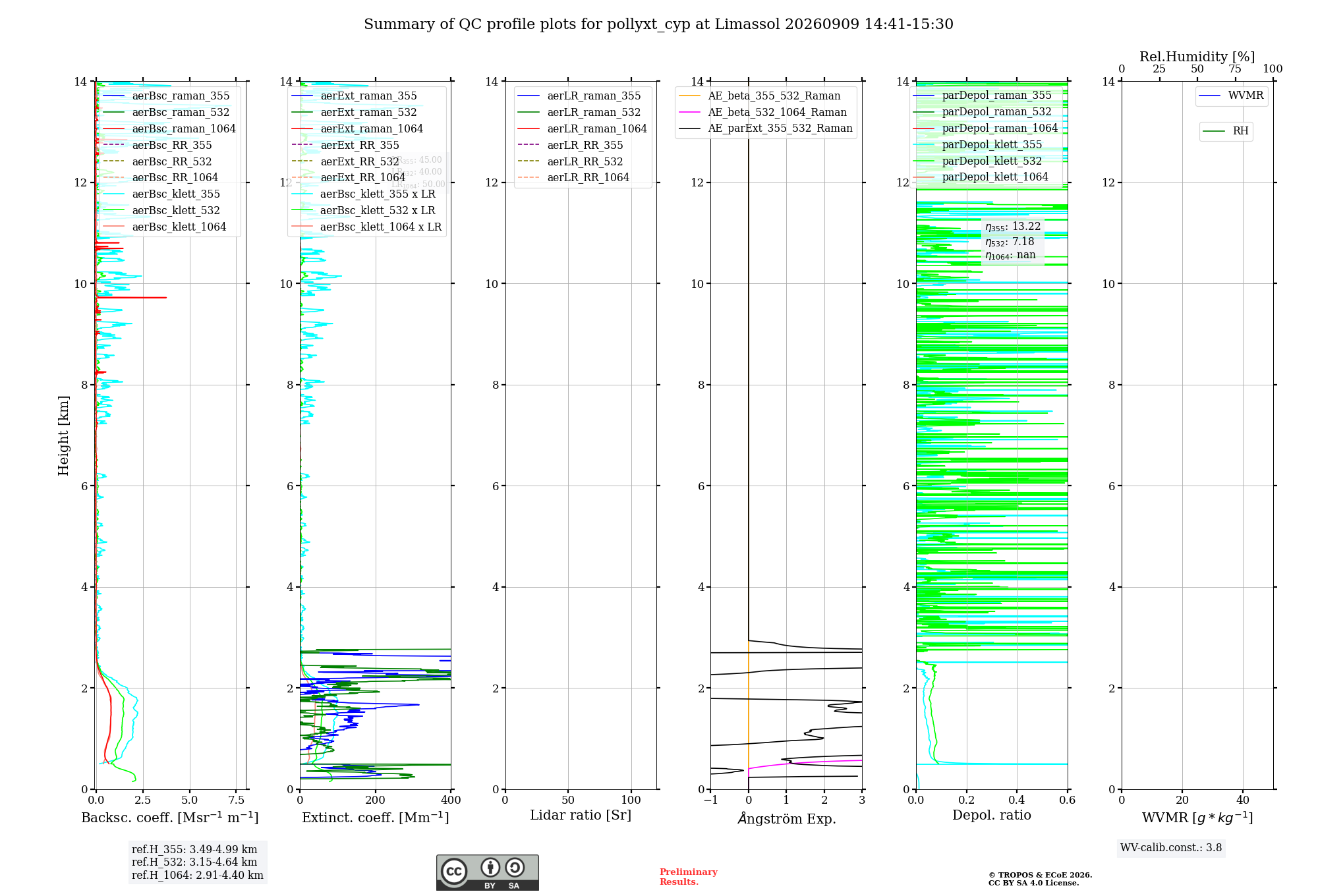The height and width of the screenshot is (896, 1318).
Task: Click the red Preliminary Results notice
Action: [x=689, y=877]
